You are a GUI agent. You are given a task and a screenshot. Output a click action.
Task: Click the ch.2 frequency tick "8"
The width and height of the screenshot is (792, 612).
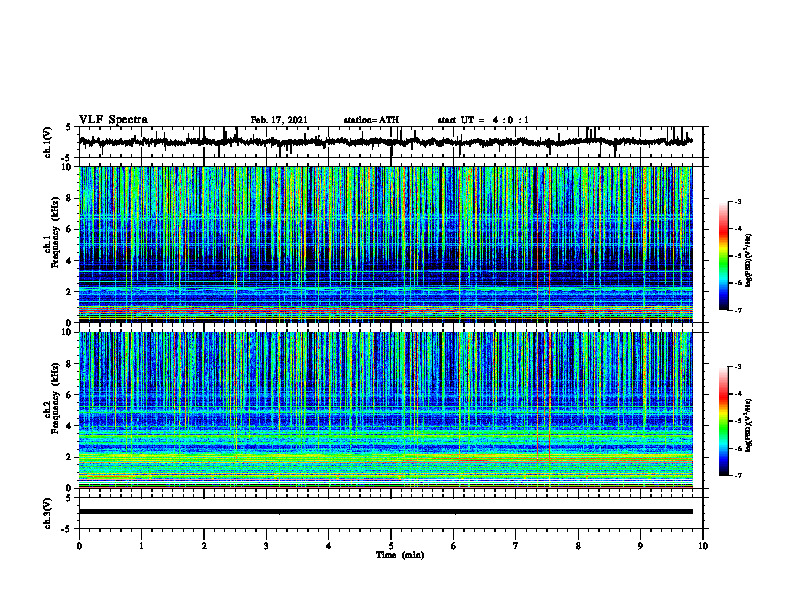[70, 364]
